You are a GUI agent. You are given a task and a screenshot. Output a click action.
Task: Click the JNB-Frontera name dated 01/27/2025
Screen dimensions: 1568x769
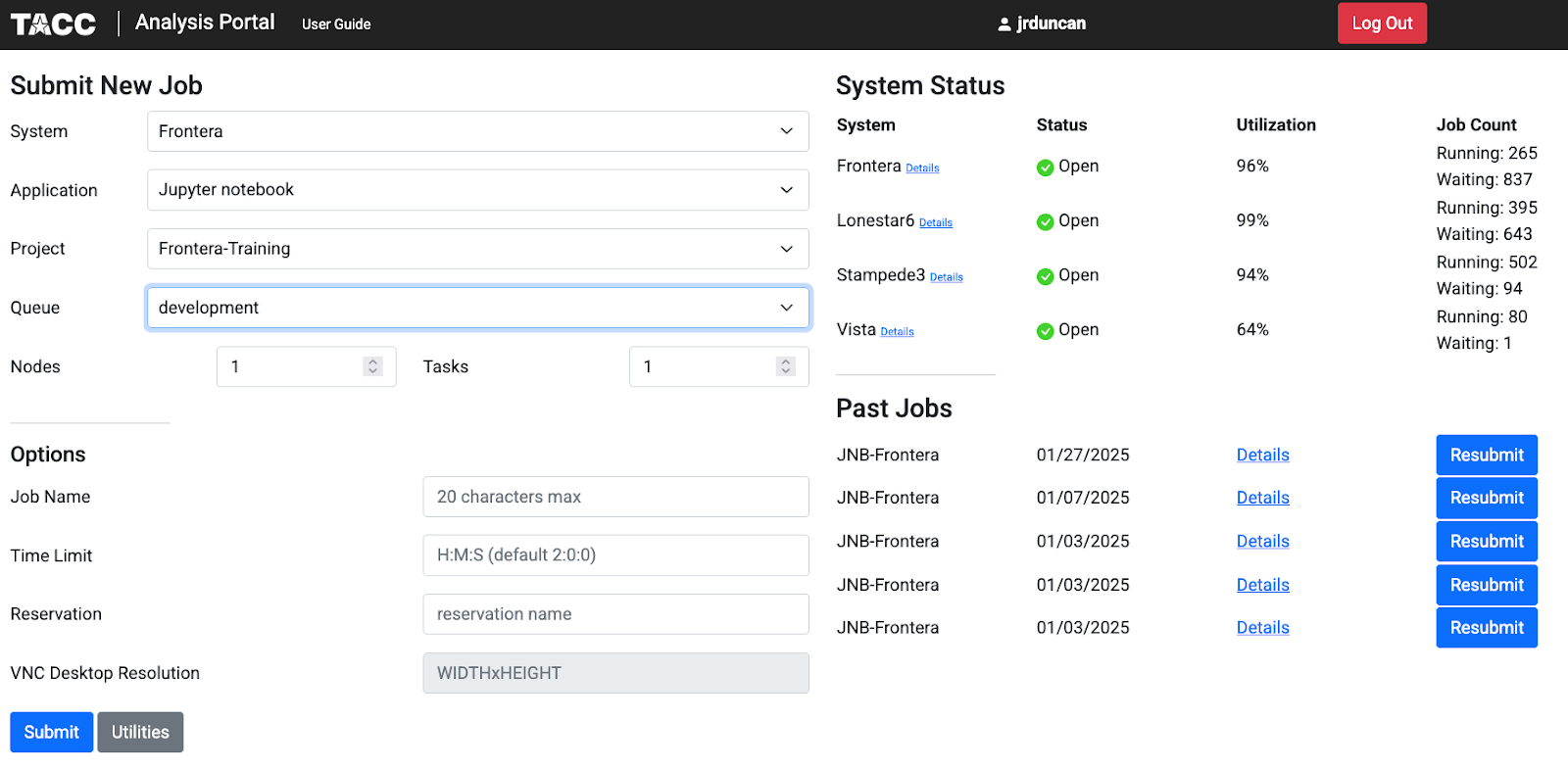[x=888, y=455]
